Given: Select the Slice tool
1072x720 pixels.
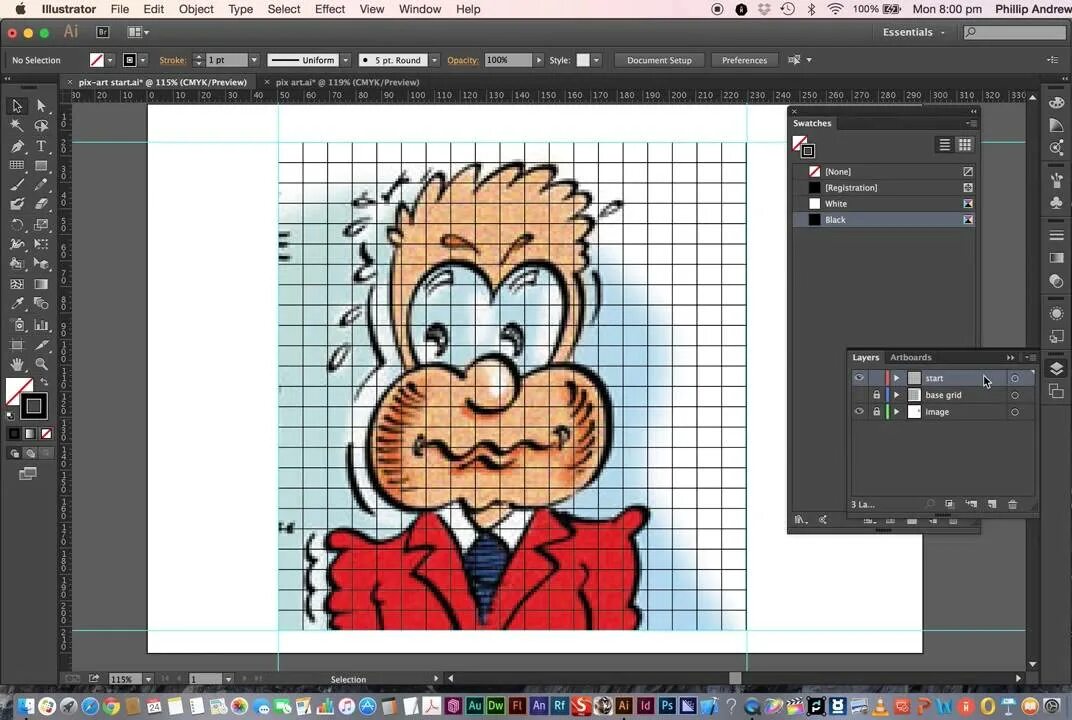Looking at the screenshot, I should point(42,345).
